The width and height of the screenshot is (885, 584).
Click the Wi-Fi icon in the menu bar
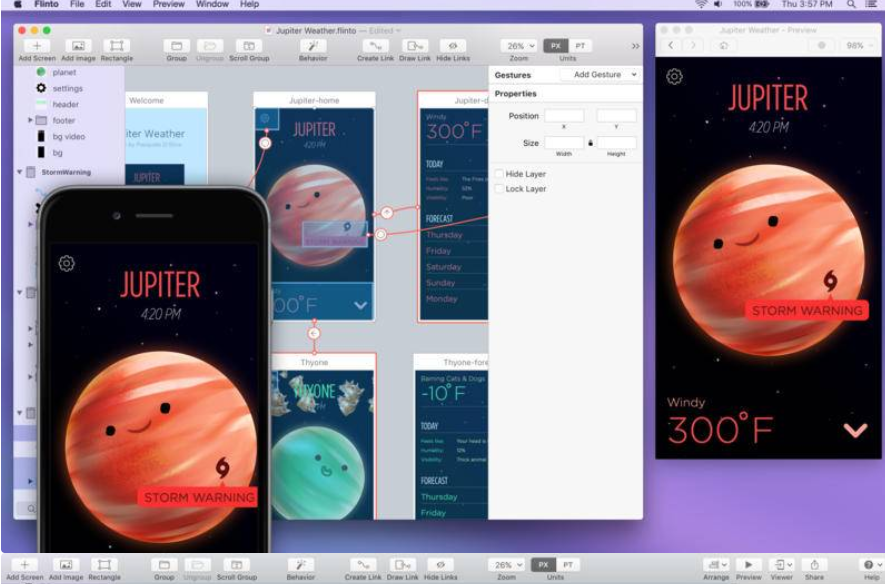[x=700, y=5]
